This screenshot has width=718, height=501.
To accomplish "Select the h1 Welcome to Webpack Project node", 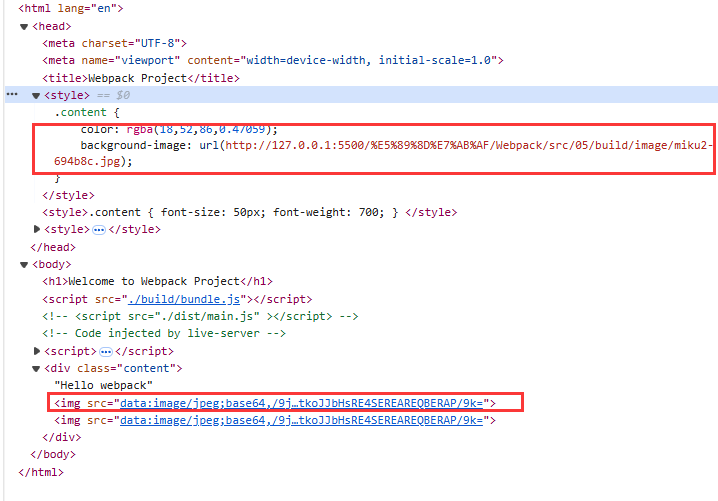I will pos(157,282).
